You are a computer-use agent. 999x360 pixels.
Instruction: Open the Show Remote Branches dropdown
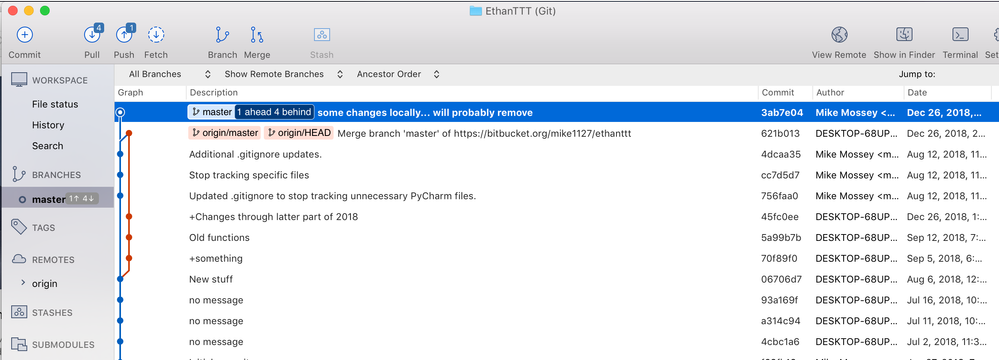click(284, 74)
